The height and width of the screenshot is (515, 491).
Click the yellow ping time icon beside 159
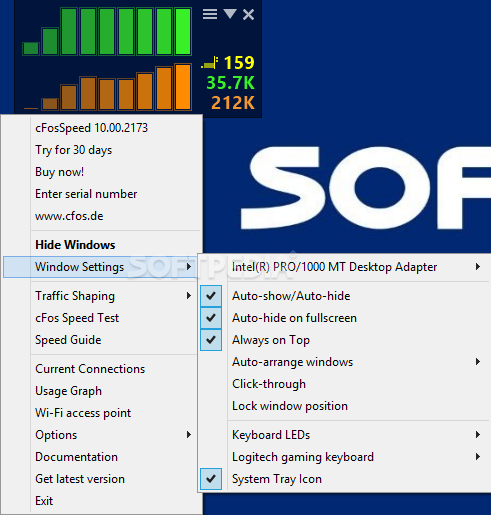pyautogui.click(x=210, y=63)
